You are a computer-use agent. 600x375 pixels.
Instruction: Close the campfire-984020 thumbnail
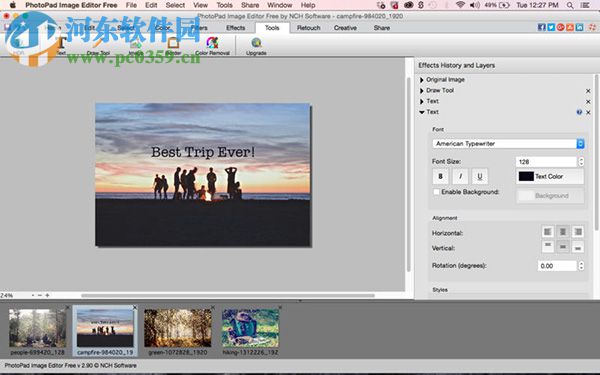point(135,307)
